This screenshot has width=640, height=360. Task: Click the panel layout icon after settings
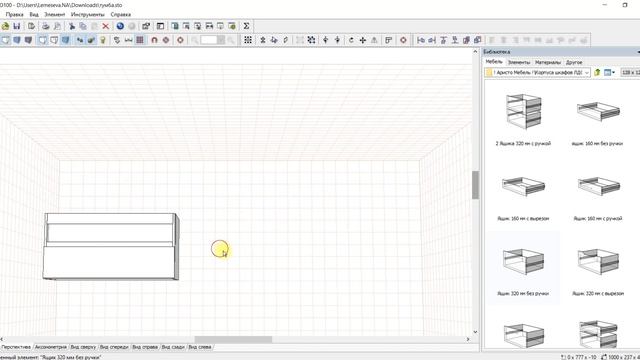point(160,26)
